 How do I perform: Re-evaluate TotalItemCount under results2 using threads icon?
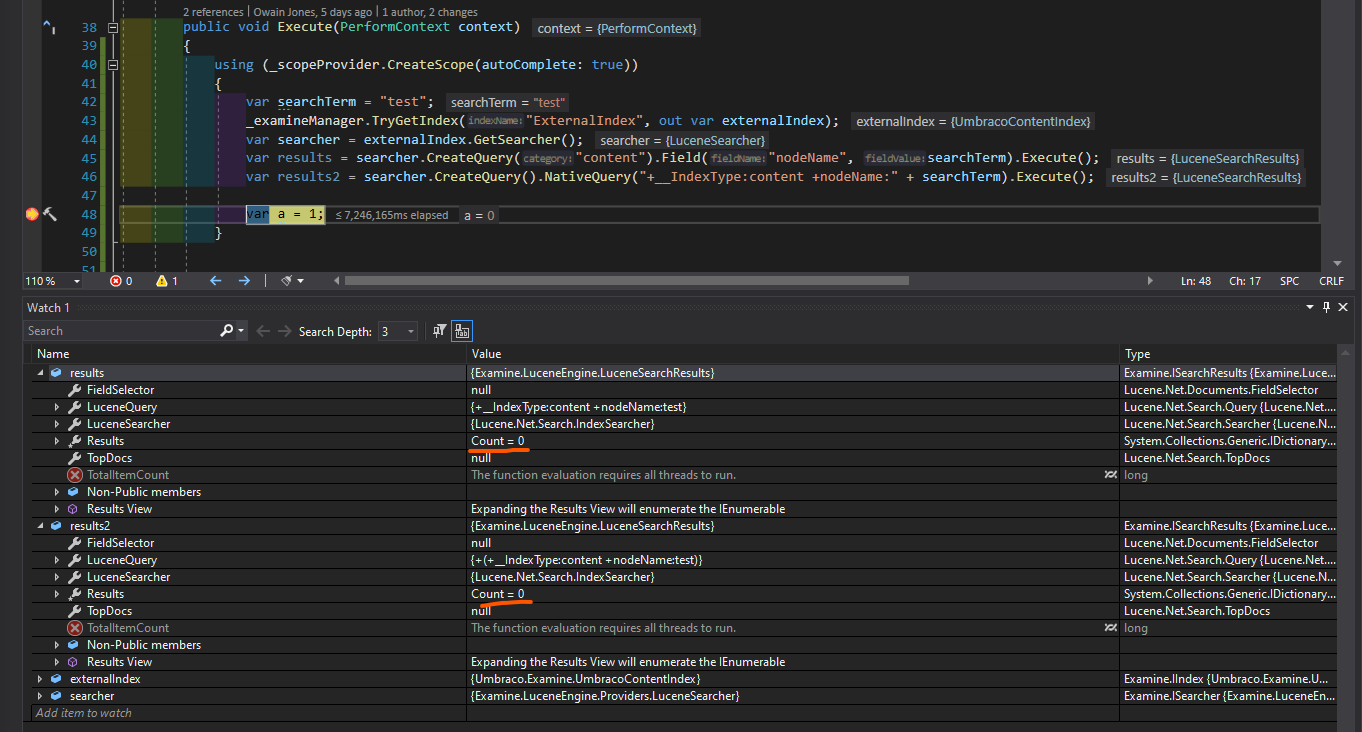click(1110, 628)
